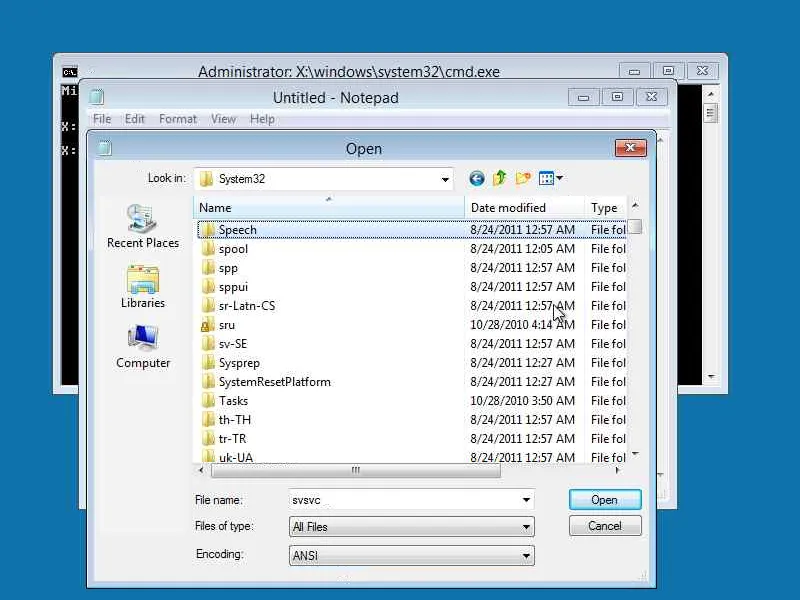800x600 pixels.
Task: Expand the Look in folder dropdown
Action: (445, 179)
